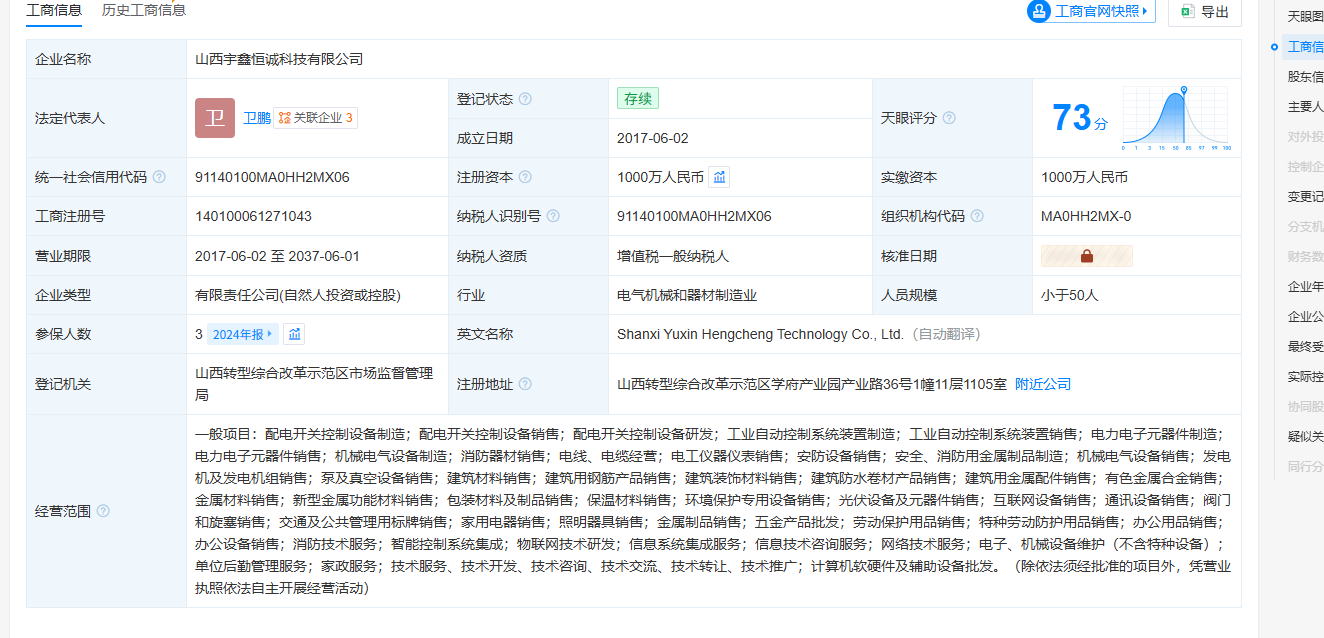Click help icon next to 天眼评分

949,118
